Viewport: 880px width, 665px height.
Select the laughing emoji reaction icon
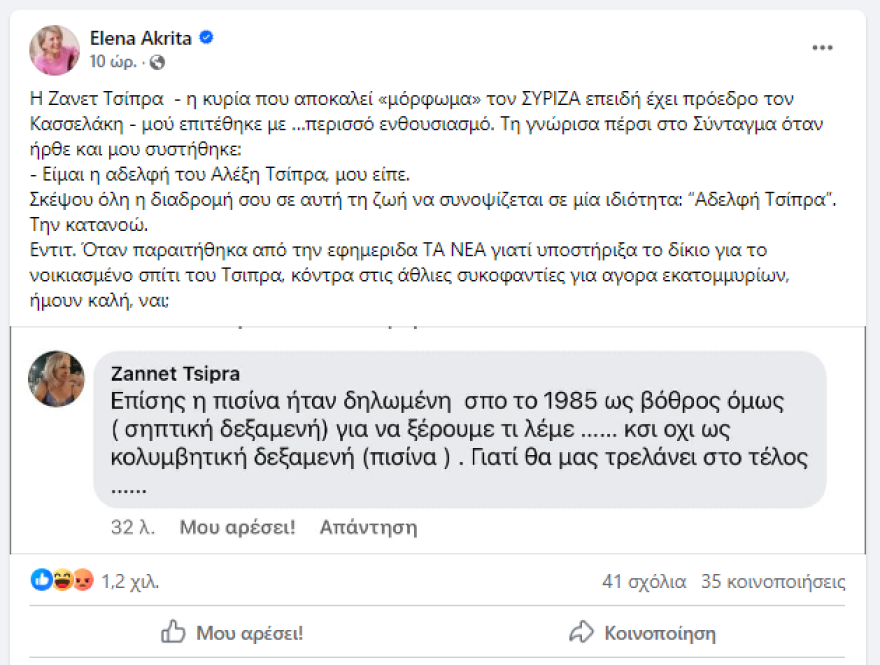[63, 579]
